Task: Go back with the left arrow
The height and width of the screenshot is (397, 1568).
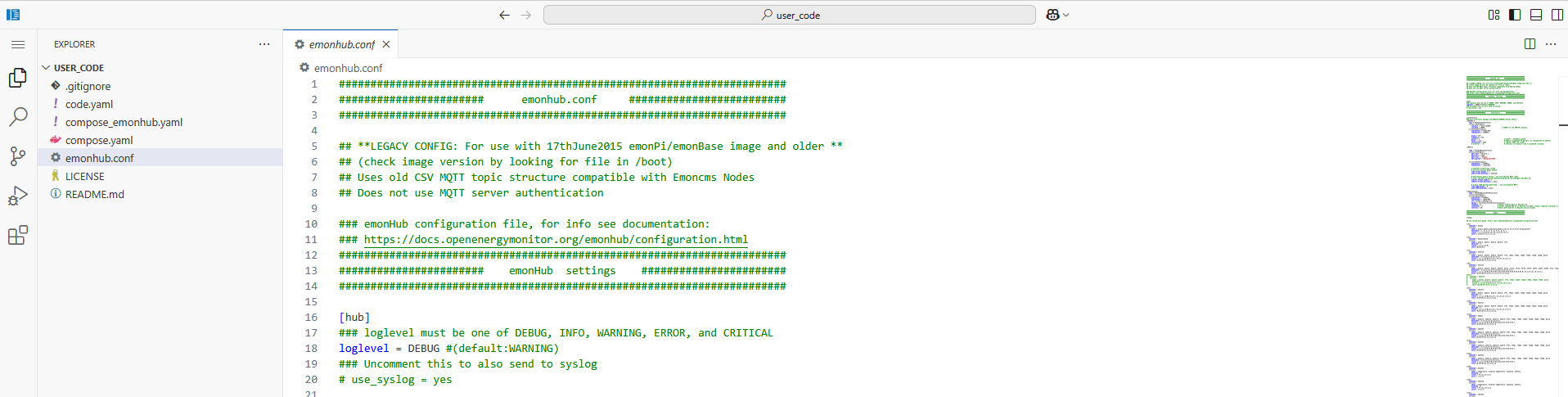Action: [504, 15]
